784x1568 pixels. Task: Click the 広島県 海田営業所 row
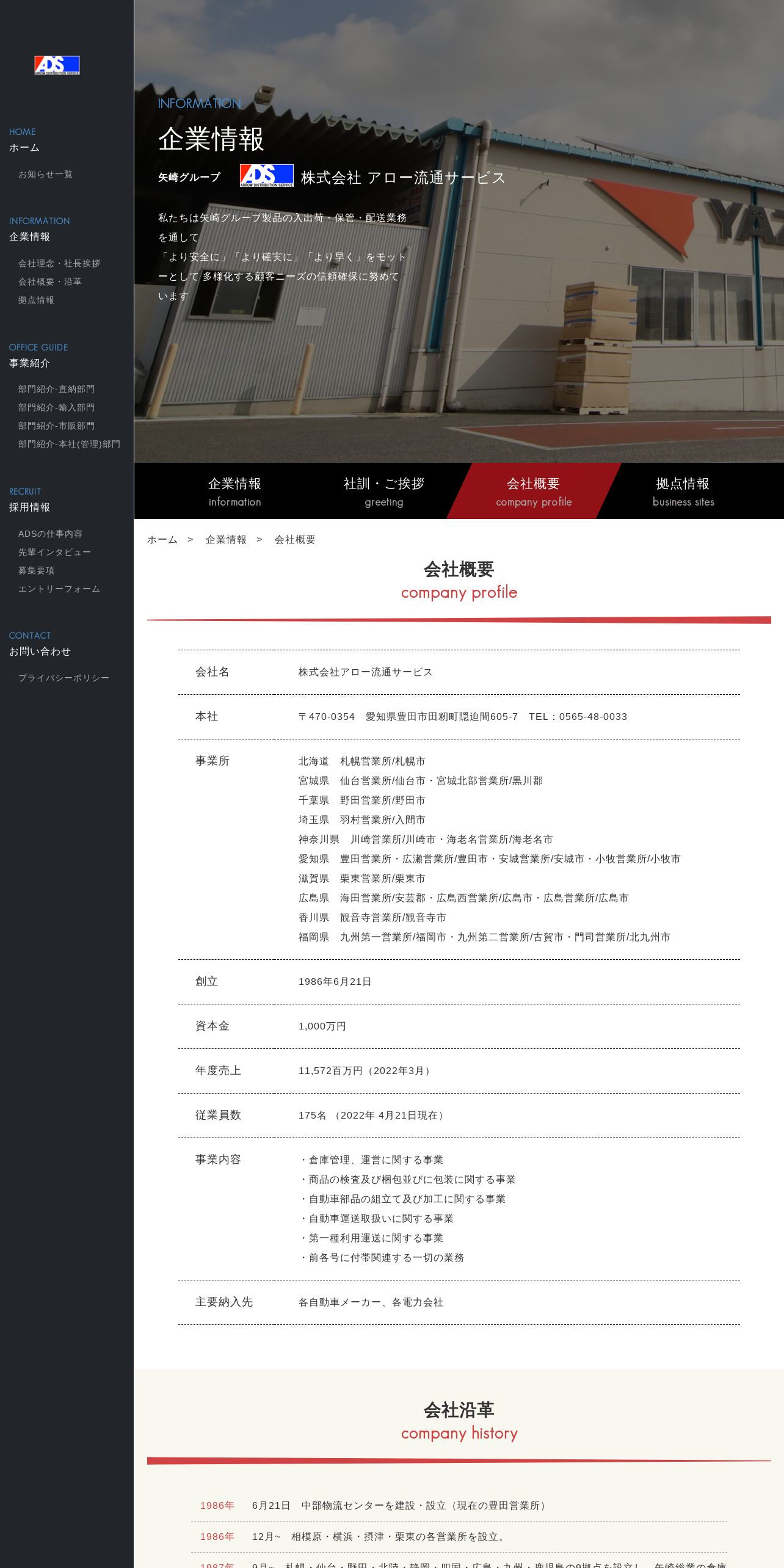click(463, 898)
